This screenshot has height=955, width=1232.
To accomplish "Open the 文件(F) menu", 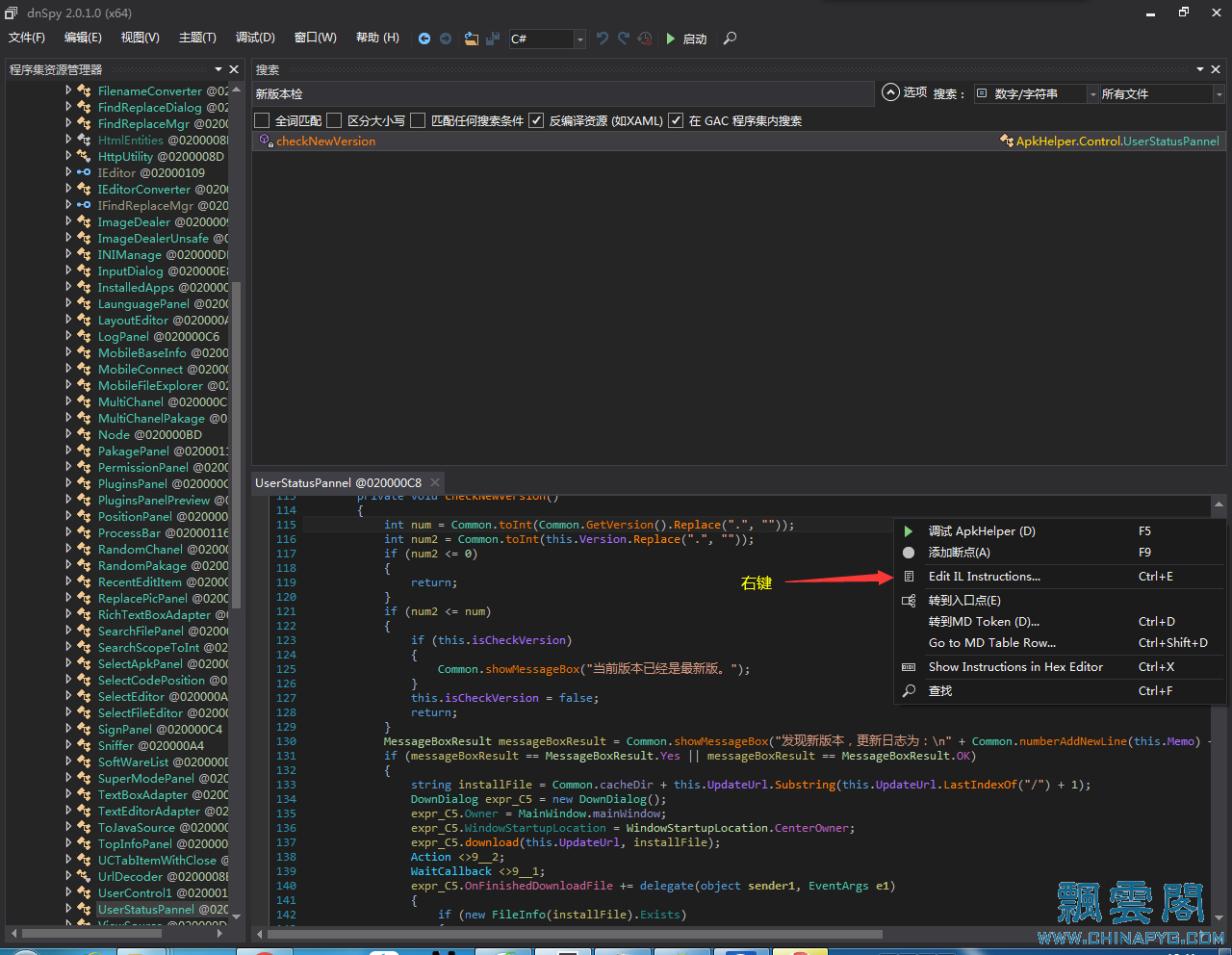I will [x=27, y=38].
